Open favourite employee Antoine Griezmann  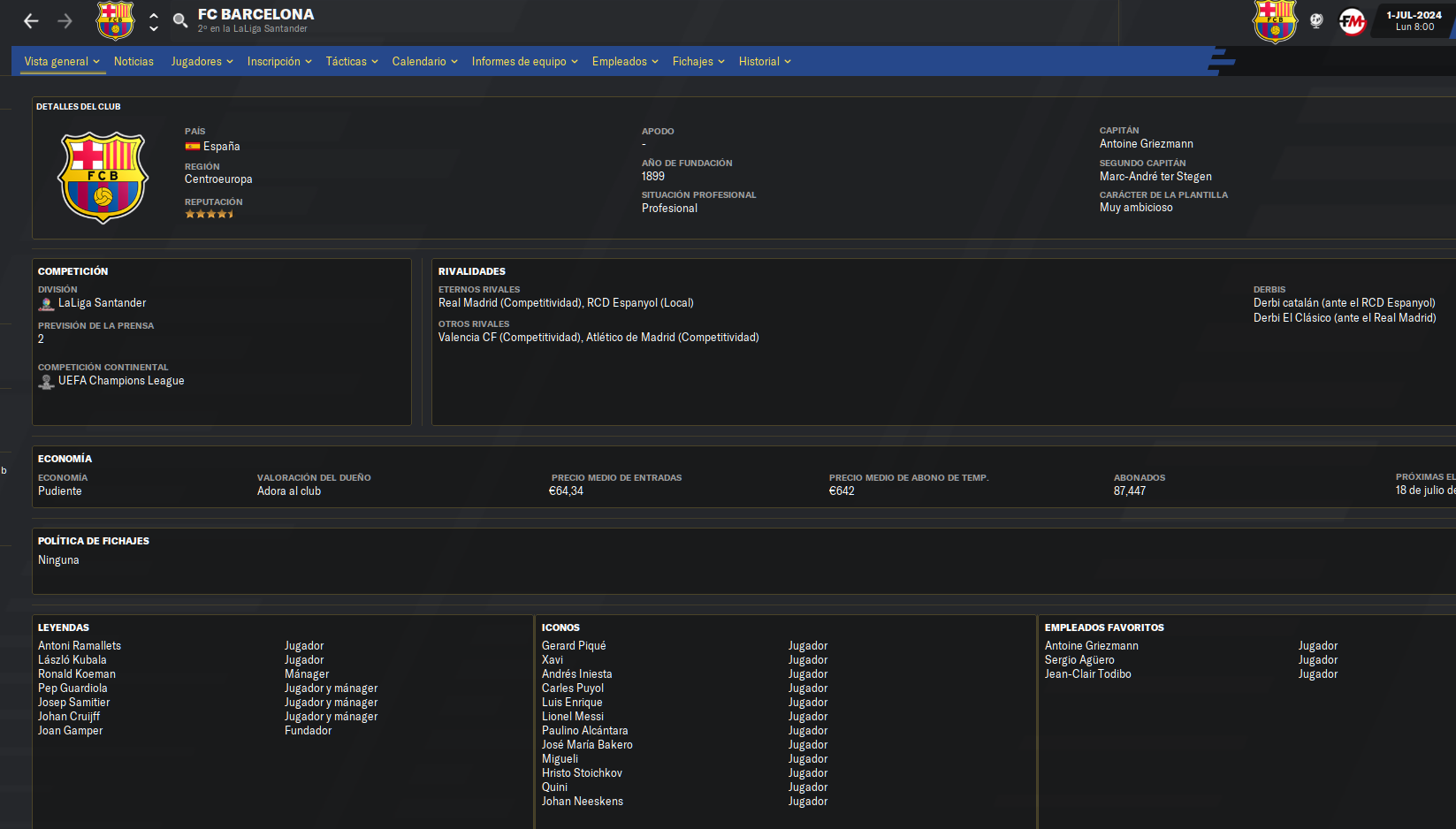point(1092,646)
